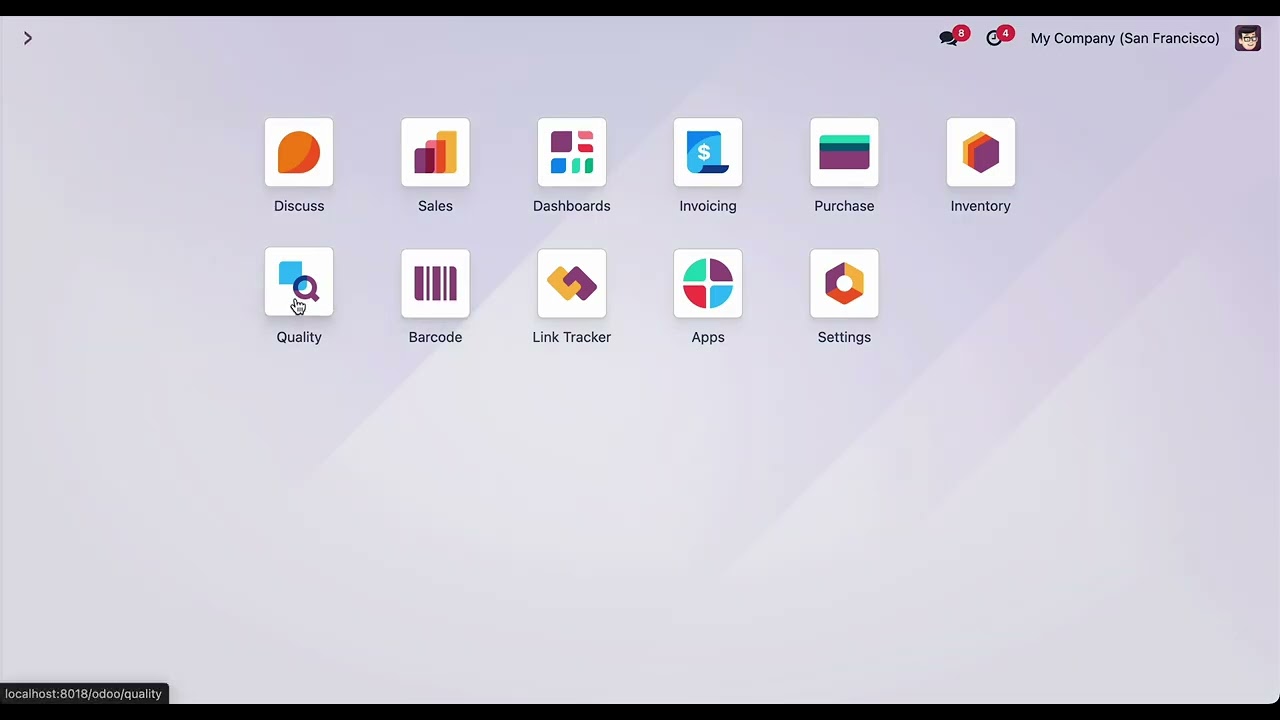1280x720 pixels.
Task: Open the Quality app
Action: pos(299,283)
